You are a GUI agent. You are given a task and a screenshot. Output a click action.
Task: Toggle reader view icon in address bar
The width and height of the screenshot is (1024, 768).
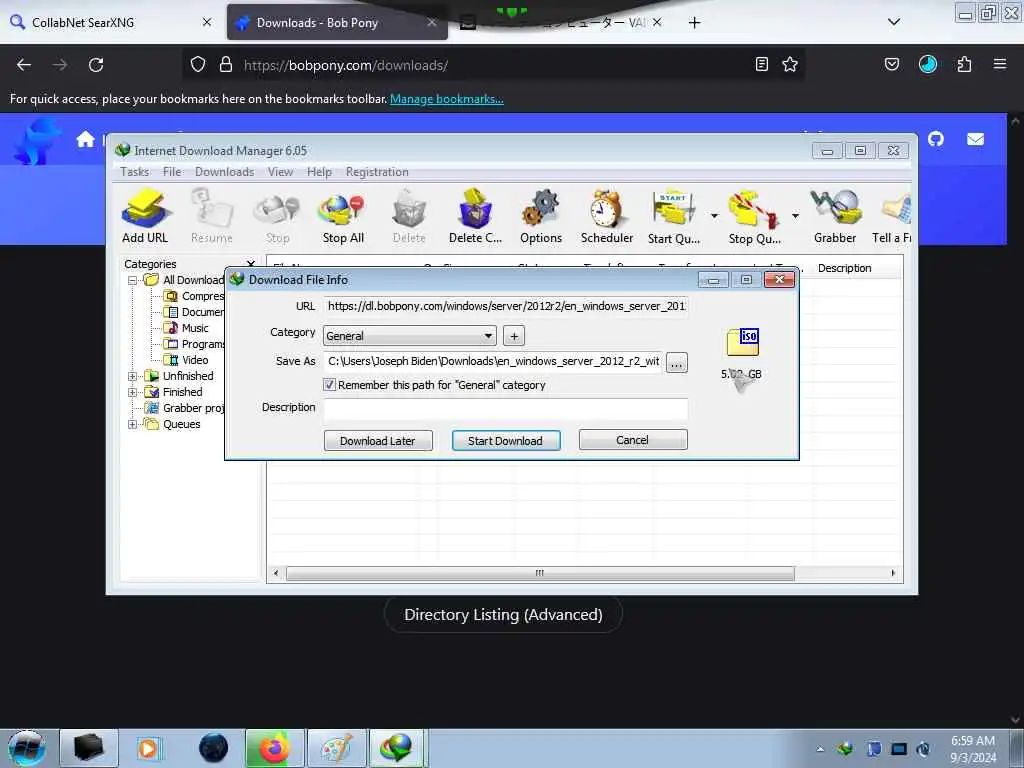pyautogui.click(x=761, y=65)
